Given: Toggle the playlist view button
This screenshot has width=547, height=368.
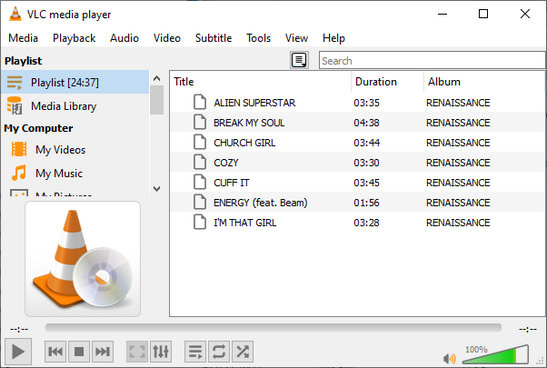Looking at the screenshot, I should (195, 351).
